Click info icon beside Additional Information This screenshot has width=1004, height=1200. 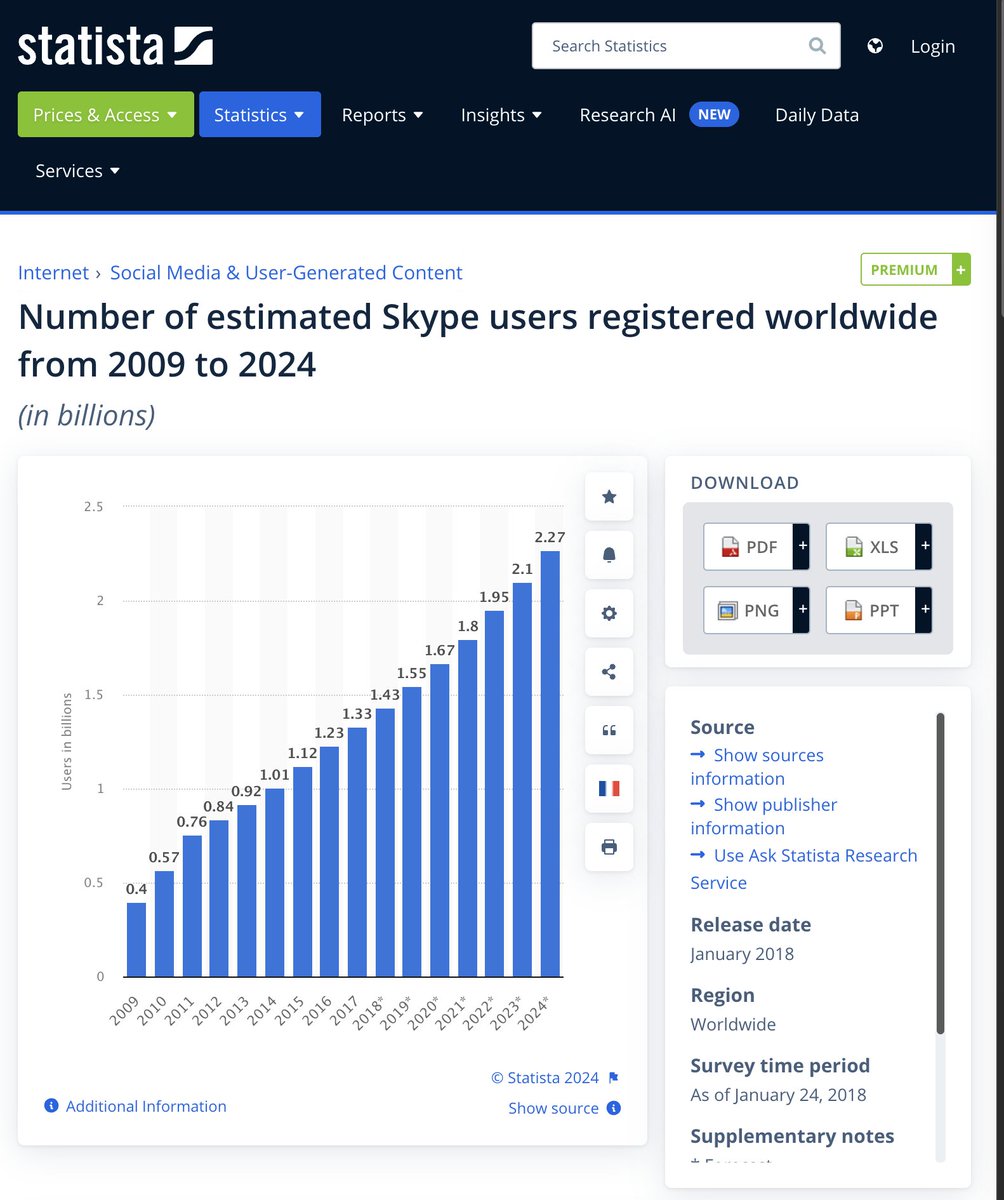[52, 1106]
